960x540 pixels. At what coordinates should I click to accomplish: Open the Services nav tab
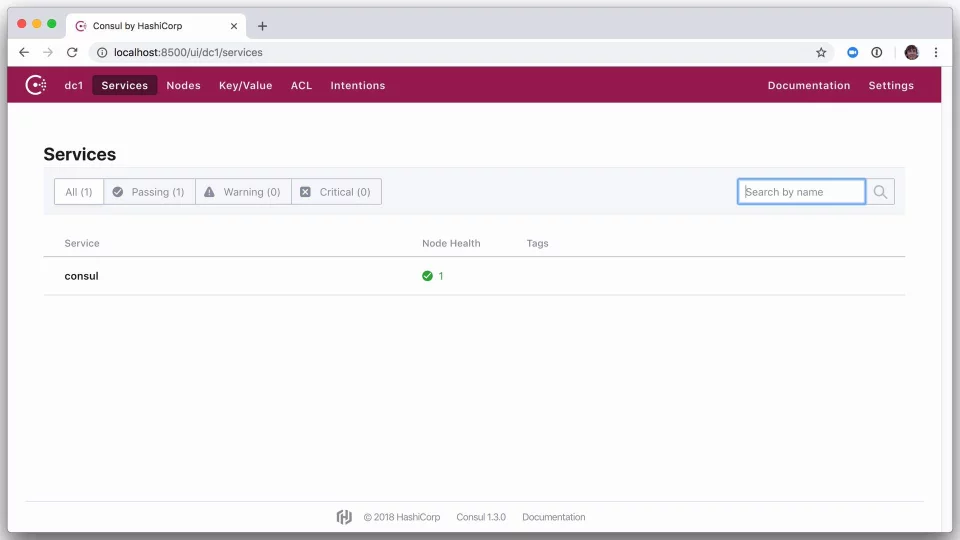[125, 85]
